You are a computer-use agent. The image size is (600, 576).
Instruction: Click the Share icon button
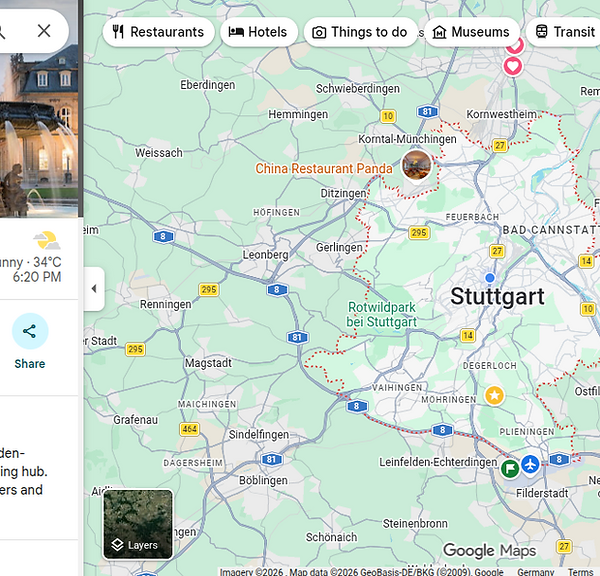(x=30, y=331)
